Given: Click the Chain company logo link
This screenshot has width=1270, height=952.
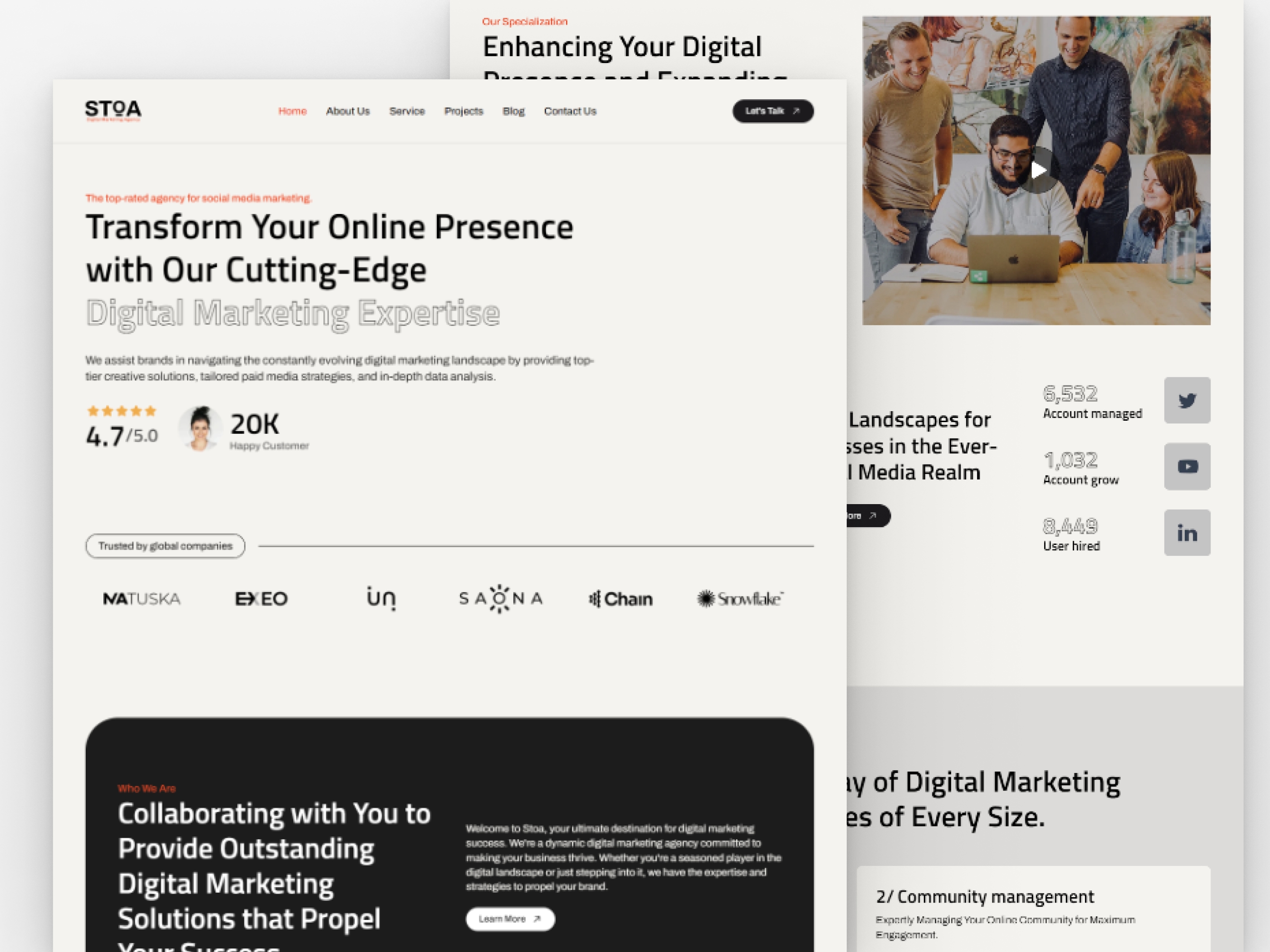Looking at the screenshot, I should pyautogui.click(x=621, y=598).
